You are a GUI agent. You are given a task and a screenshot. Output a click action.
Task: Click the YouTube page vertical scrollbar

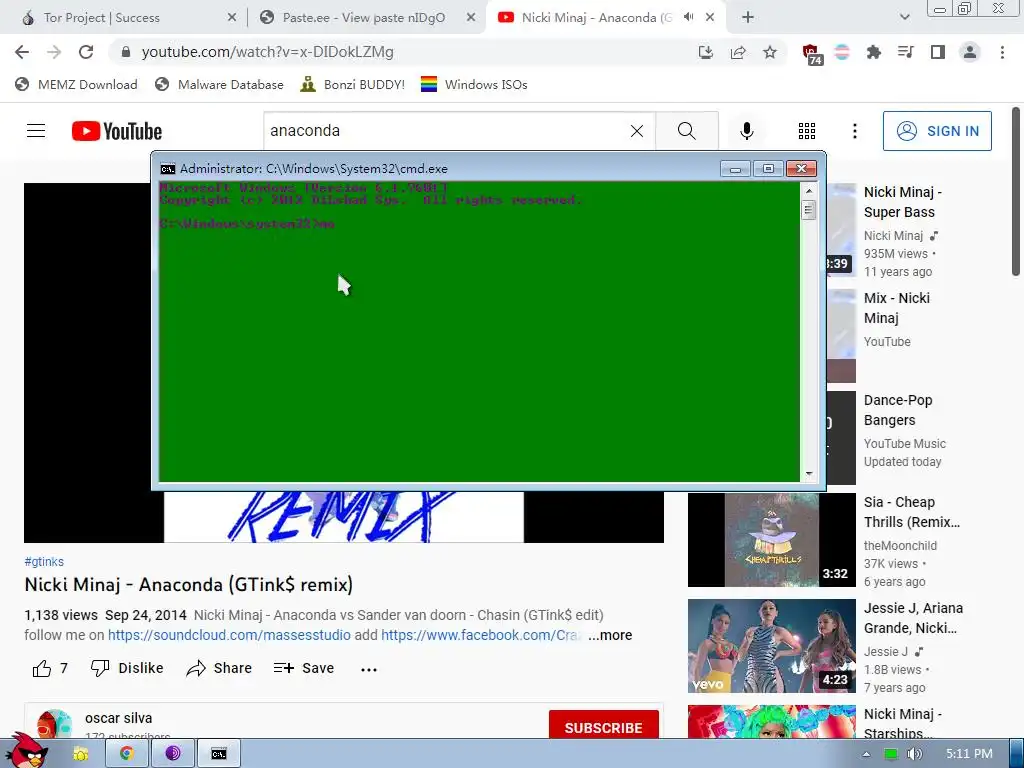tap(1016, 191)
